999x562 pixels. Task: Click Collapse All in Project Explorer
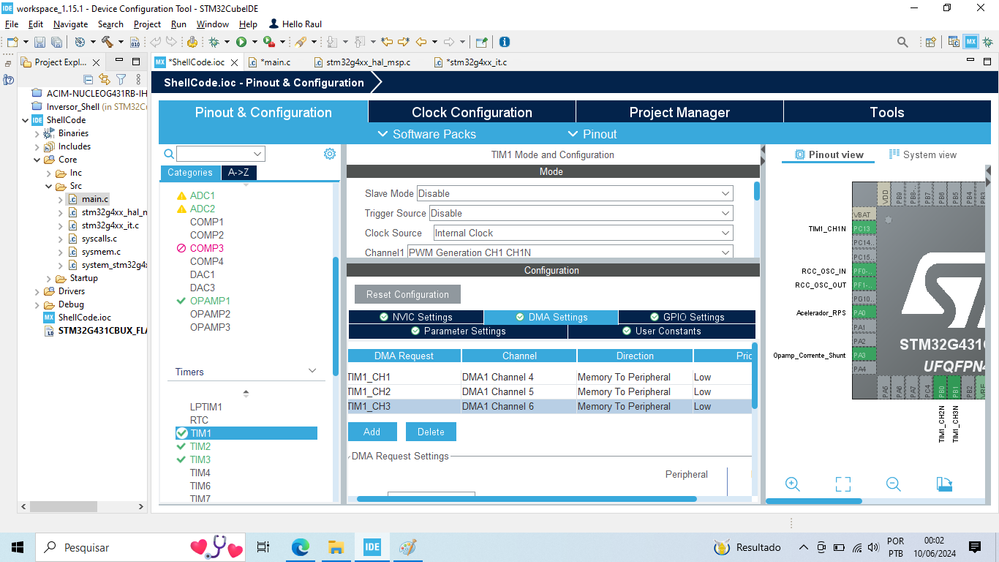pos(88,80)
